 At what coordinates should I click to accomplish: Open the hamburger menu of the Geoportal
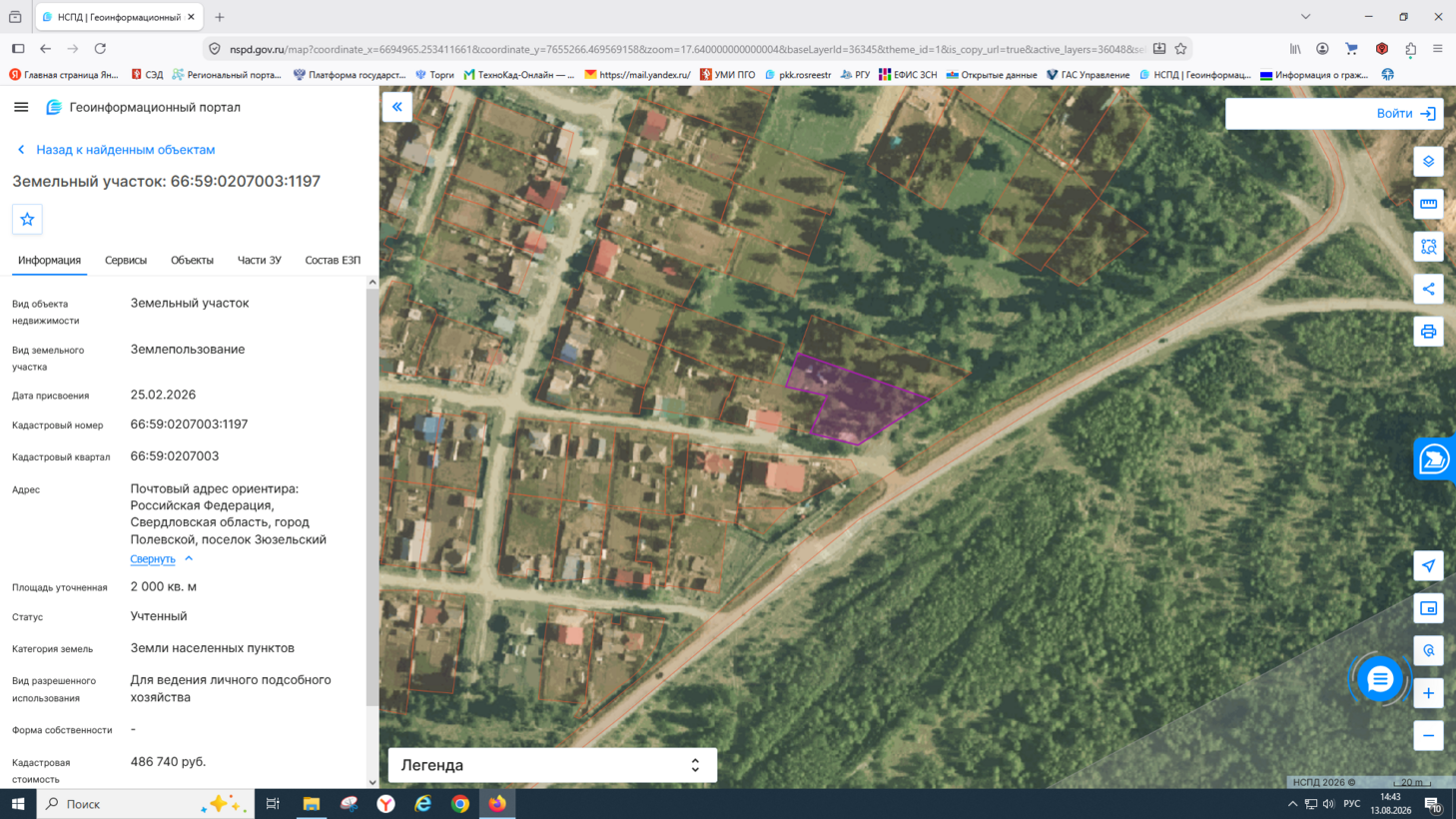[21, 107]
